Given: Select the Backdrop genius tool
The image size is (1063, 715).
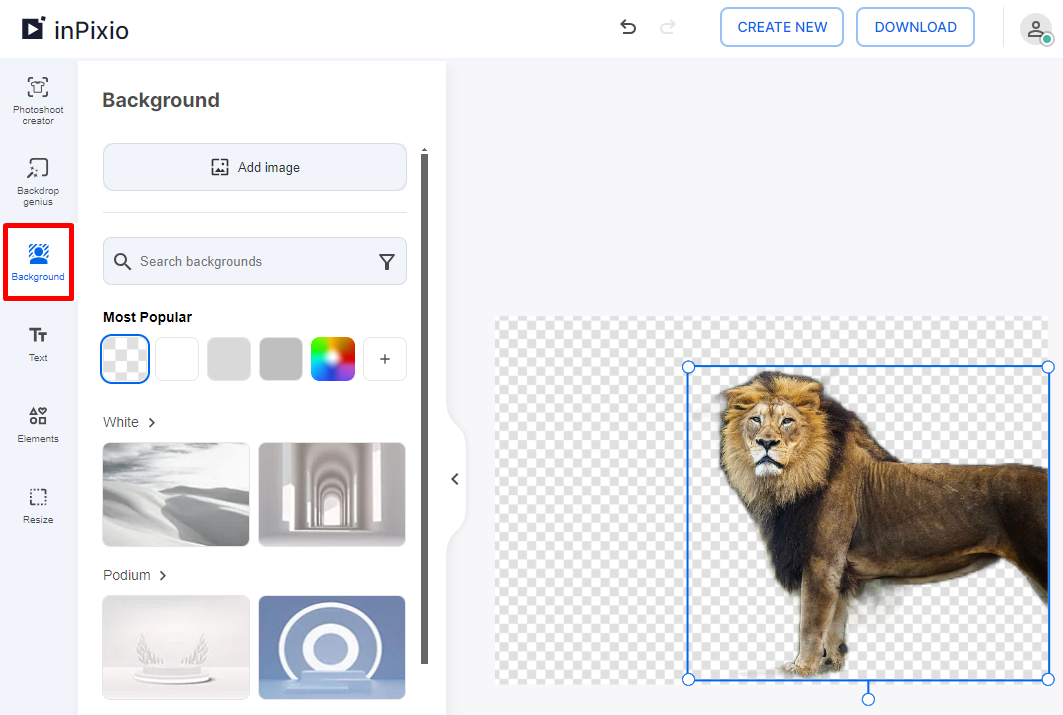Looking at the screenshot, I should 38,180.
